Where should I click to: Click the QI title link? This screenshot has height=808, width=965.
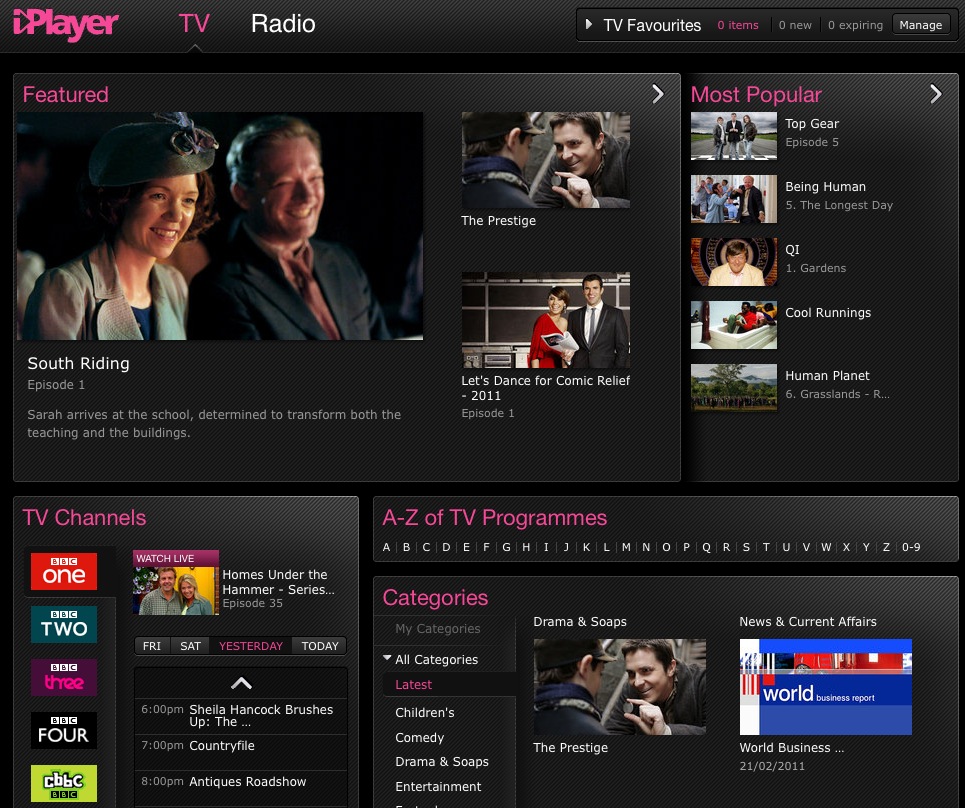[x=792, y=250]
